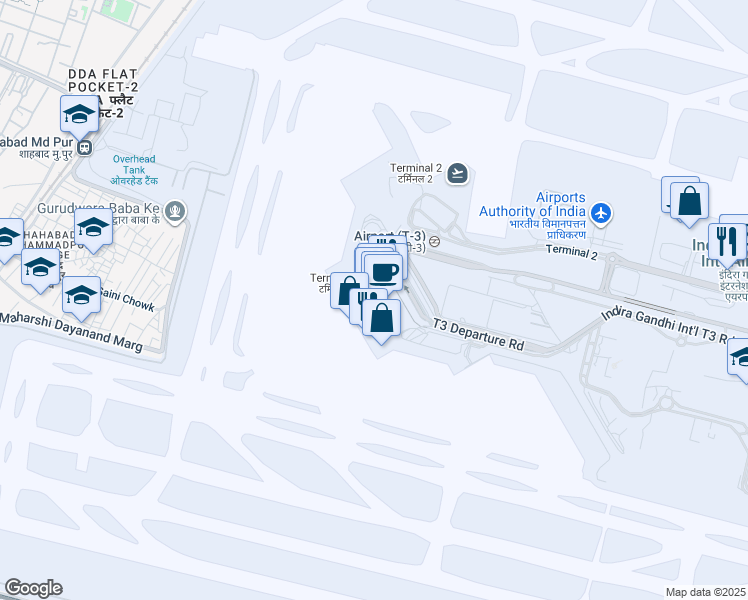Click the restaurant fork-and-knife marker at right edge
This screenshot has width=748, height=600.
click(x=727, y=241)
